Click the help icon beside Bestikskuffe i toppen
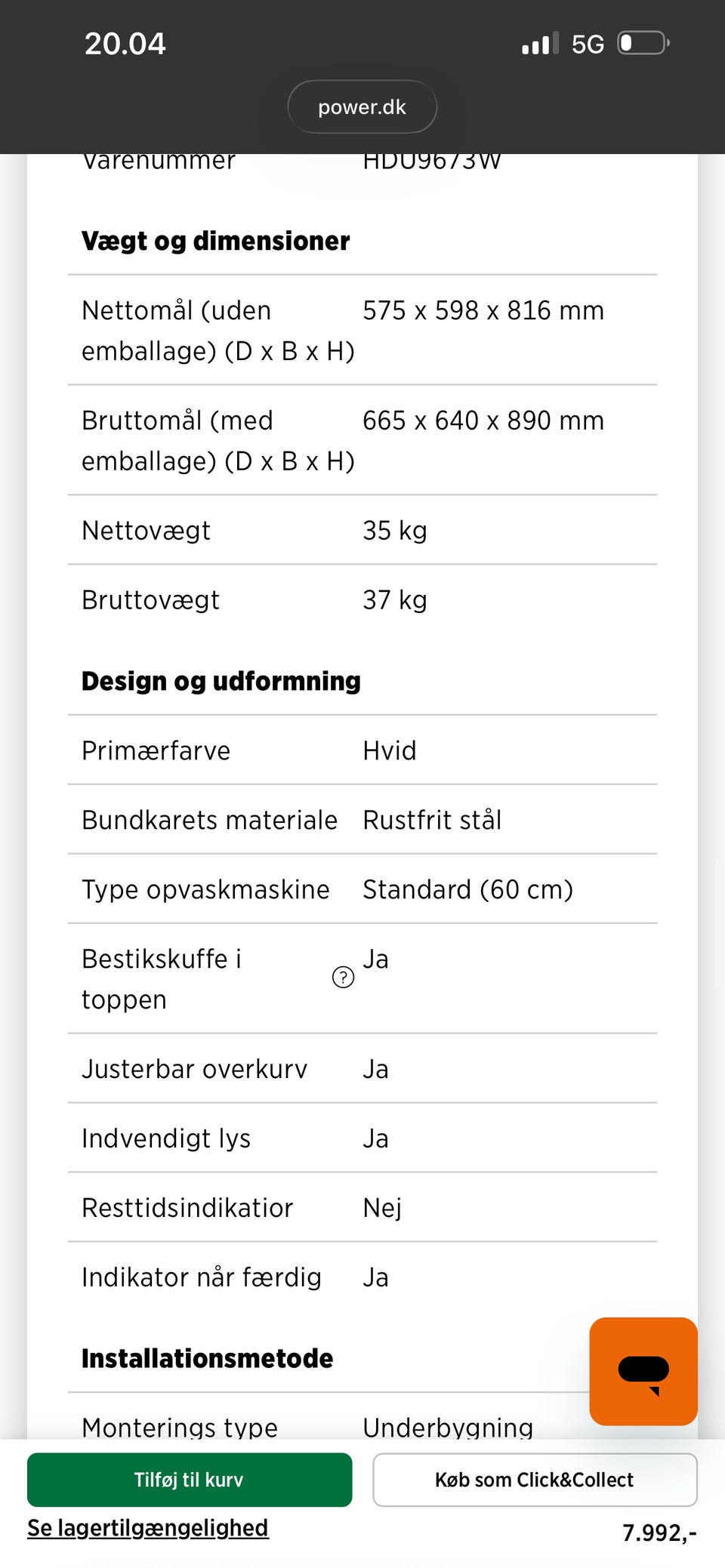Viewport: 725px width, 1568px height. (x=344, y=978)
